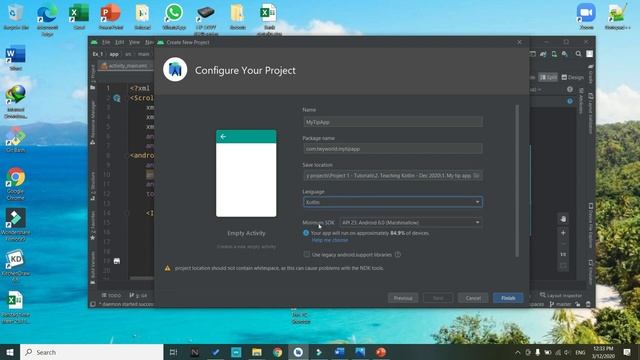Enable Use legacy android.support libraries checkbox
The image size is (640, 360).
pyautogui.click(x=307, y=254)
